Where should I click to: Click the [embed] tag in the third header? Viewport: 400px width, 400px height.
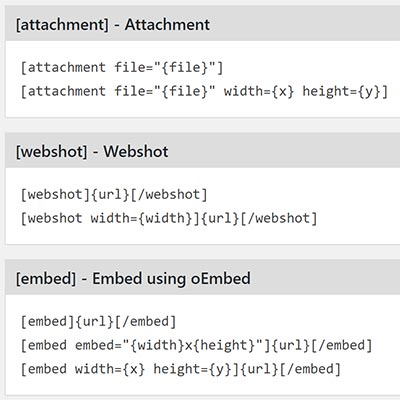click(46, 279)
